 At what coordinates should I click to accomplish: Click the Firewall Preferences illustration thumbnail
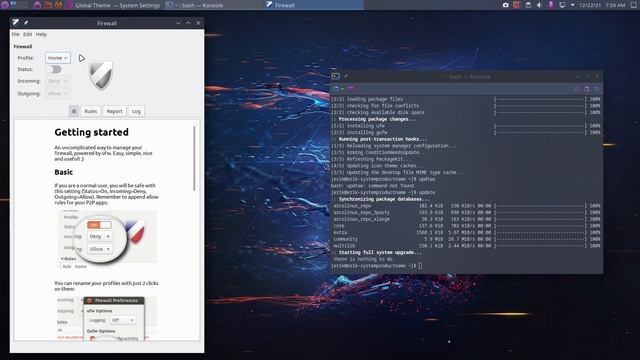(107, 318)
